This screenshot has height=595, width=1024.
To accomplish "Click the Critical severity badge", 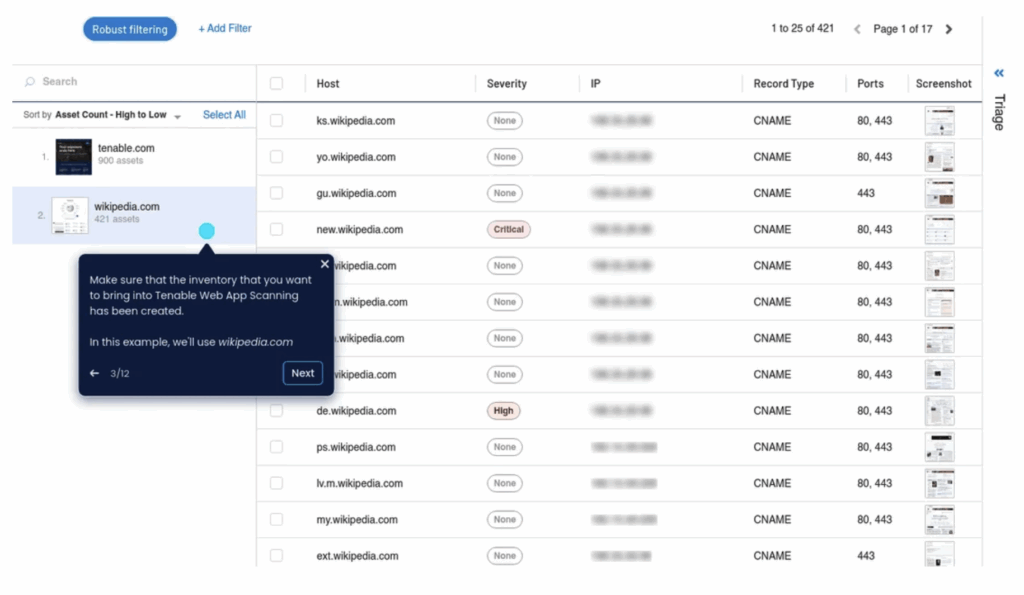I will point(508,229).
